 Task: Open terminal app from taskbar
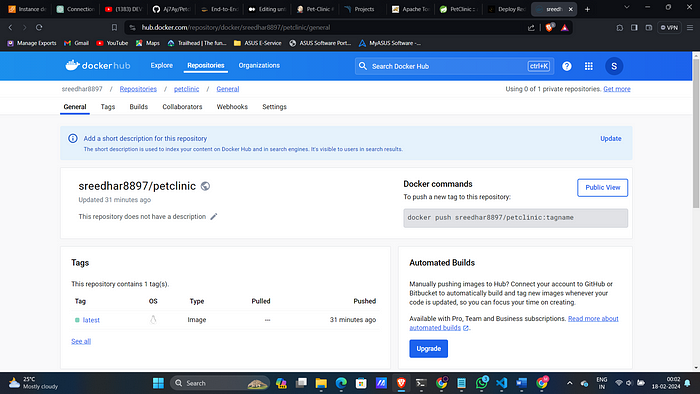[421, 383]
